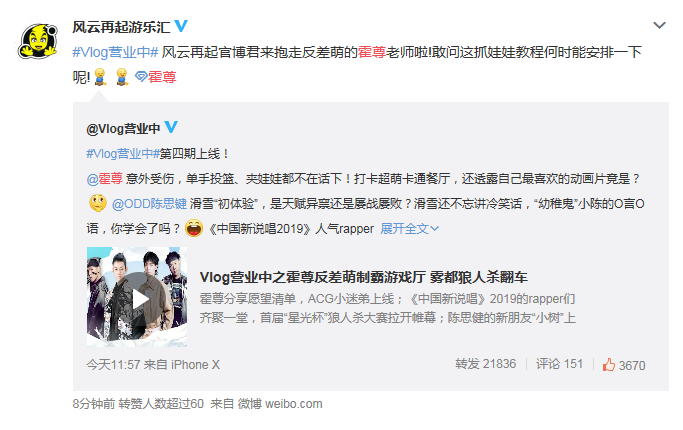Open the @Vlog营业中 account name
683x430 pixels.
click(x=123, y=129)
